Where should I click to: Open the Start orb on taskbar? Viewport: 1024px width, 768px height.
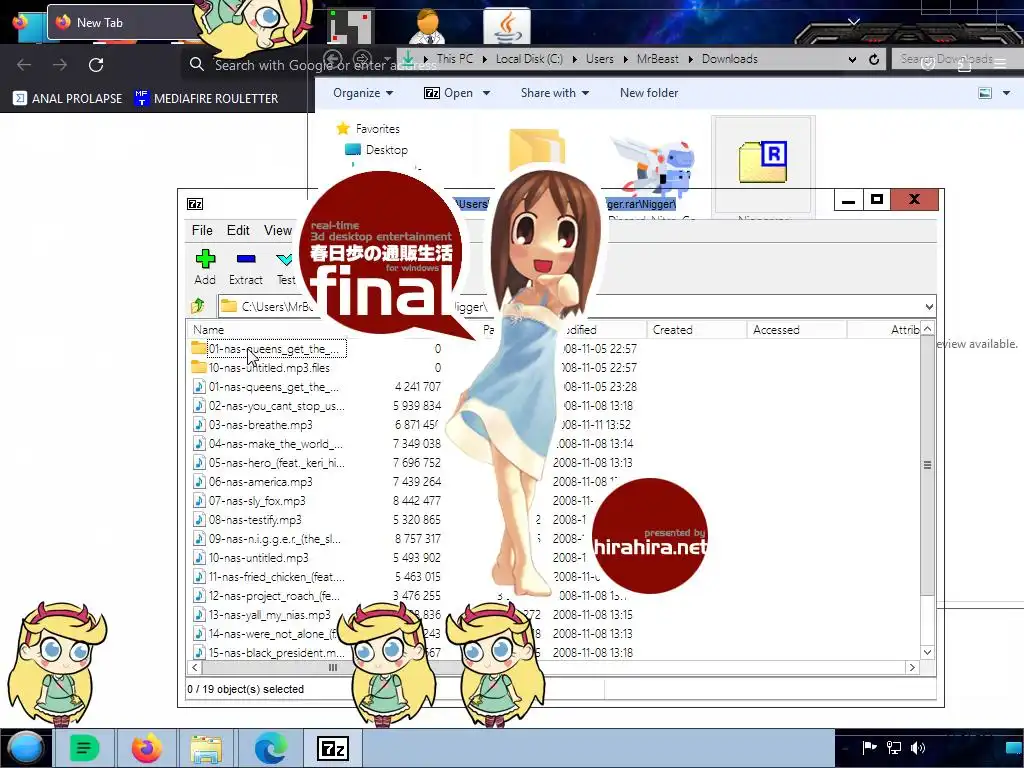point(25,748)
